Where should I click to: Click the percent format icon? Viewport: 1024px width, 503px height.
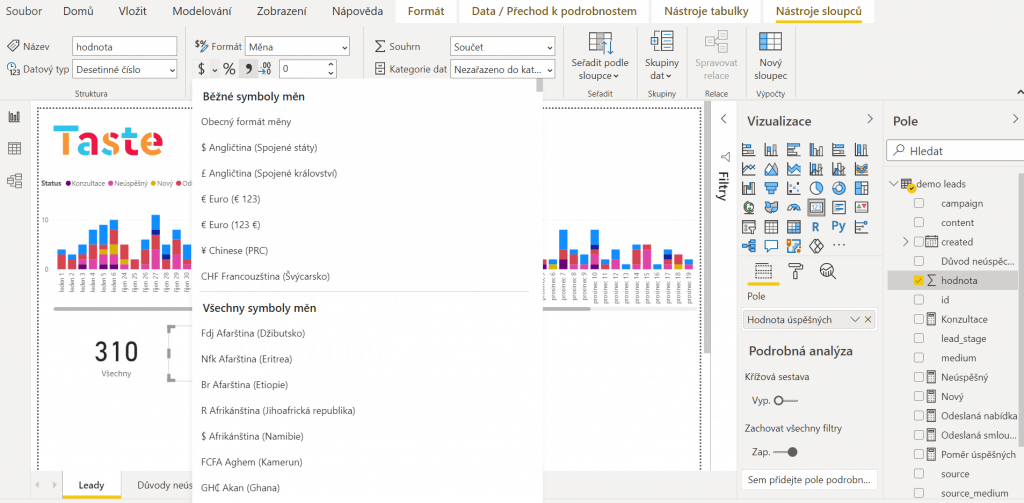point(229,69)
